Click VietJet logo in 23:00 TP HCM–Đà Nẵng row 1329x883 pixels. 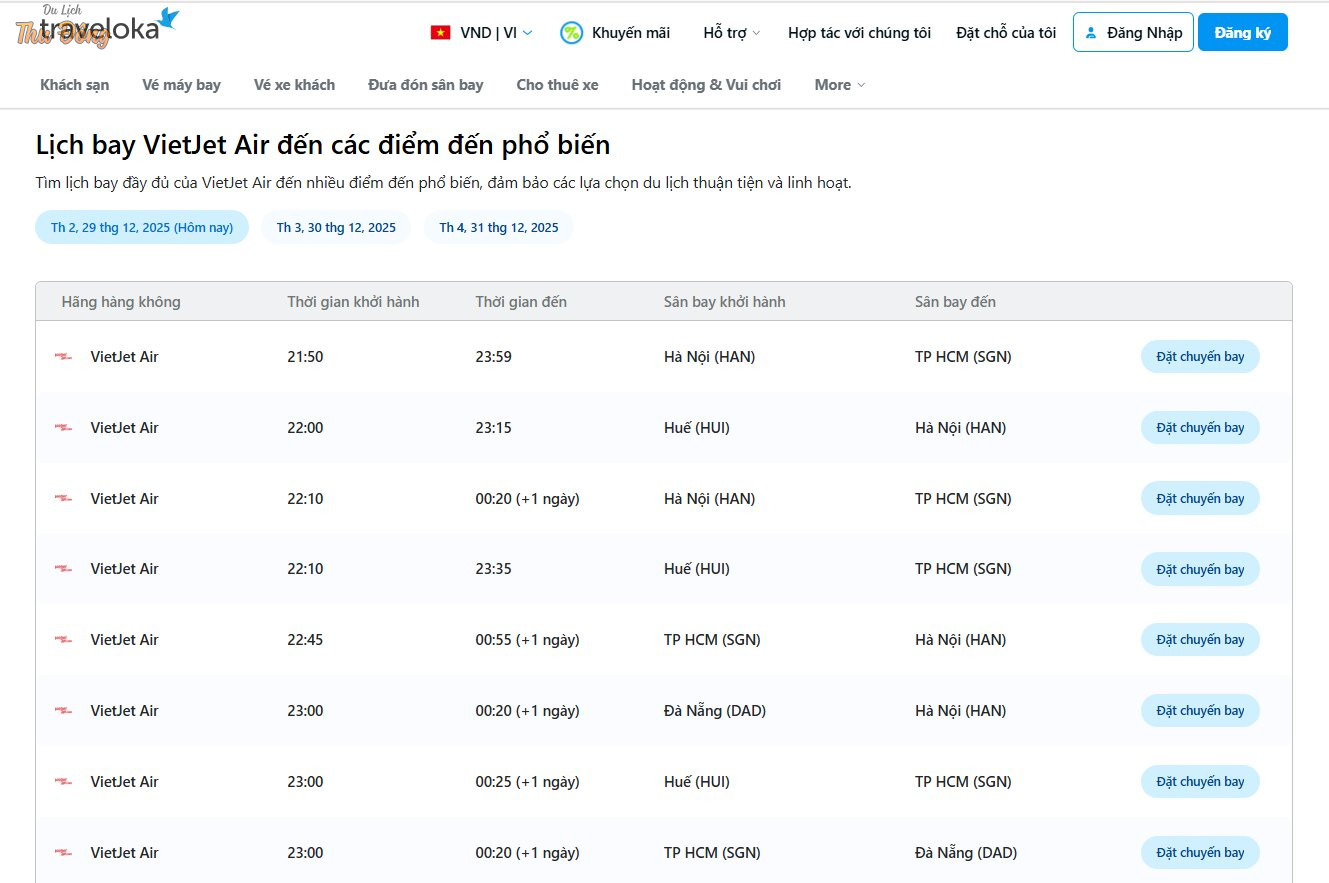pyautogui.click(x=64, y=853)
